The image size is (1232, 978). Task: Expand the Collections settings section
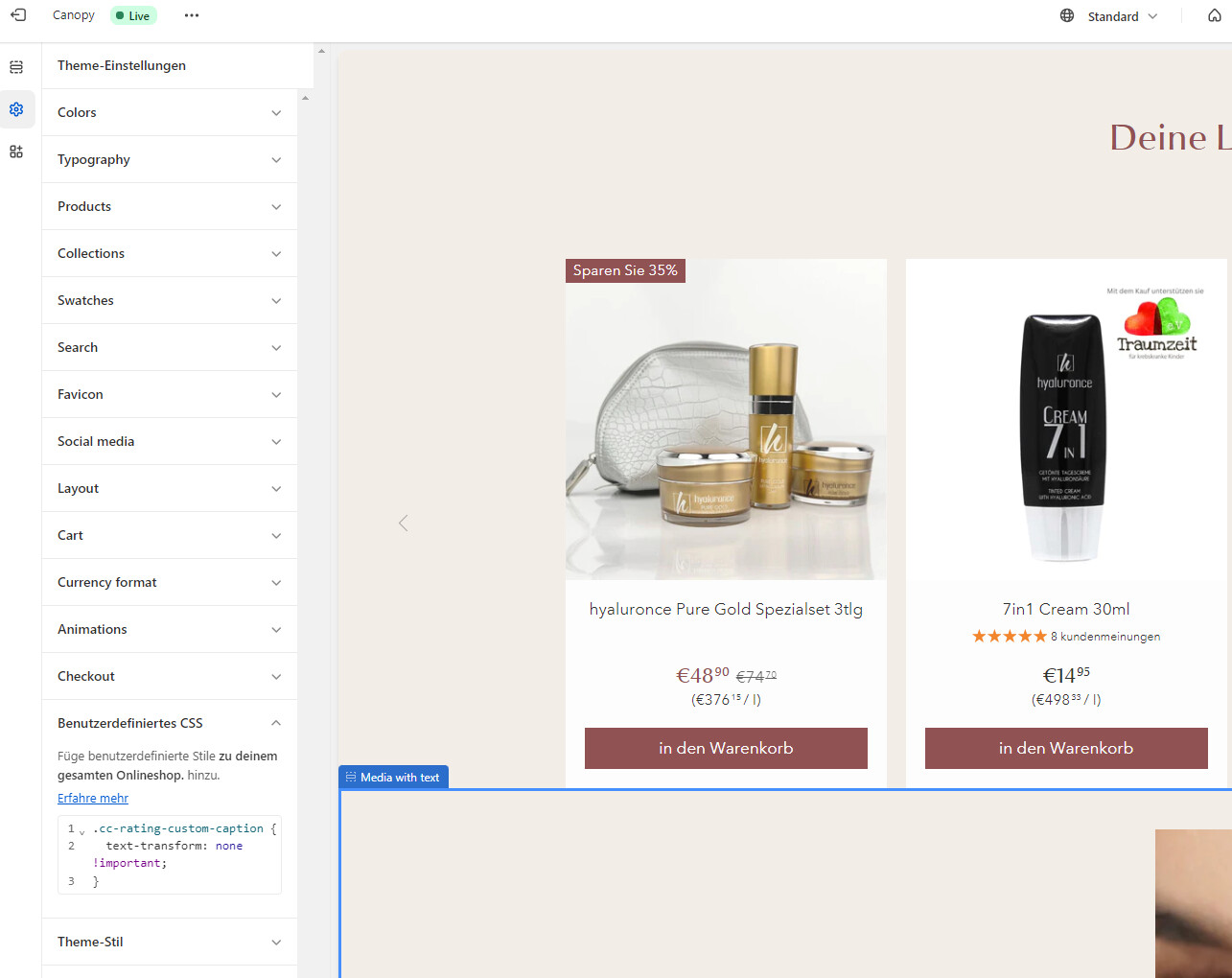click(170, 253)
